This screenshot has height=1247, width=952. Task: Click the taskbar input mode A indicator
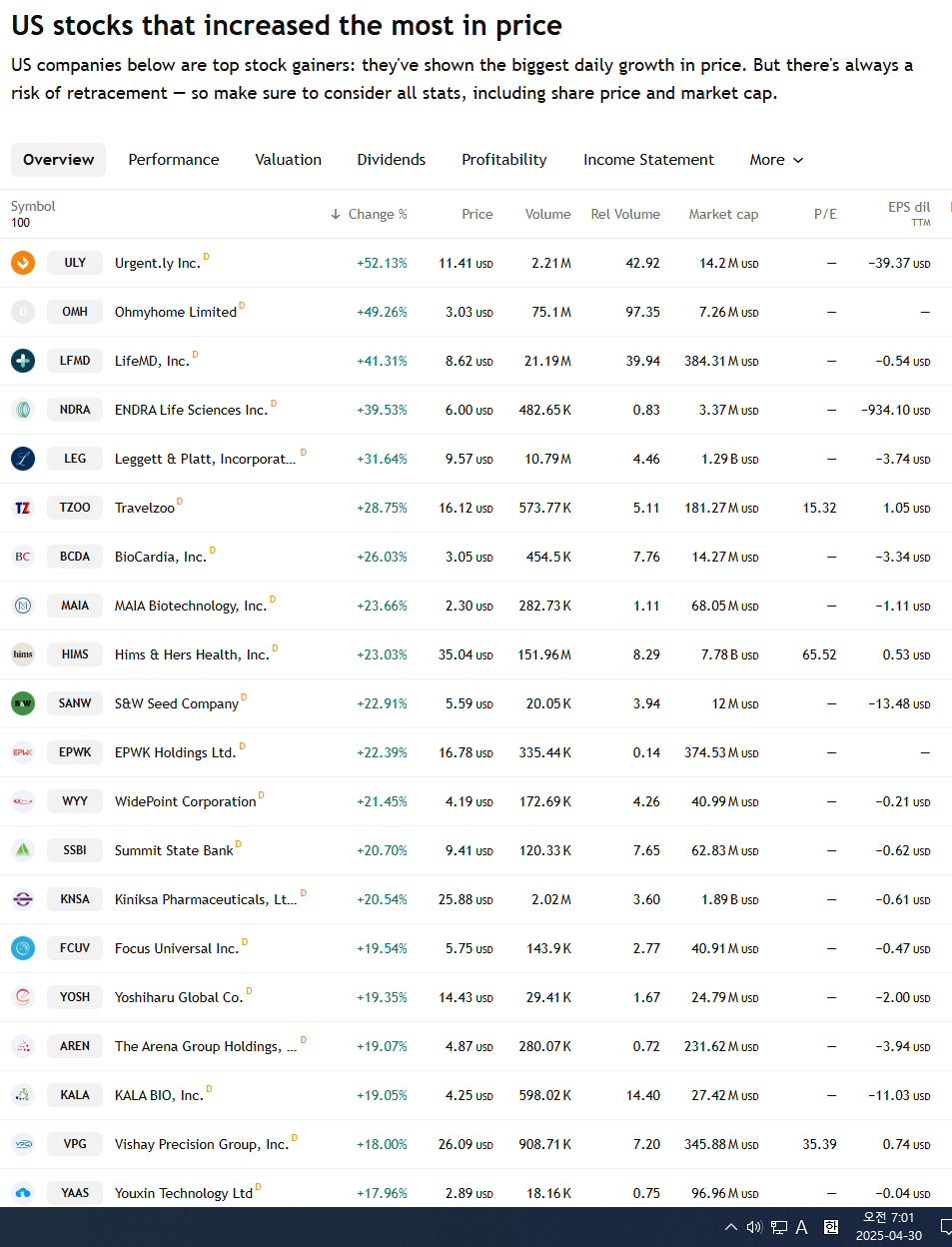[x=801, y=1227]
